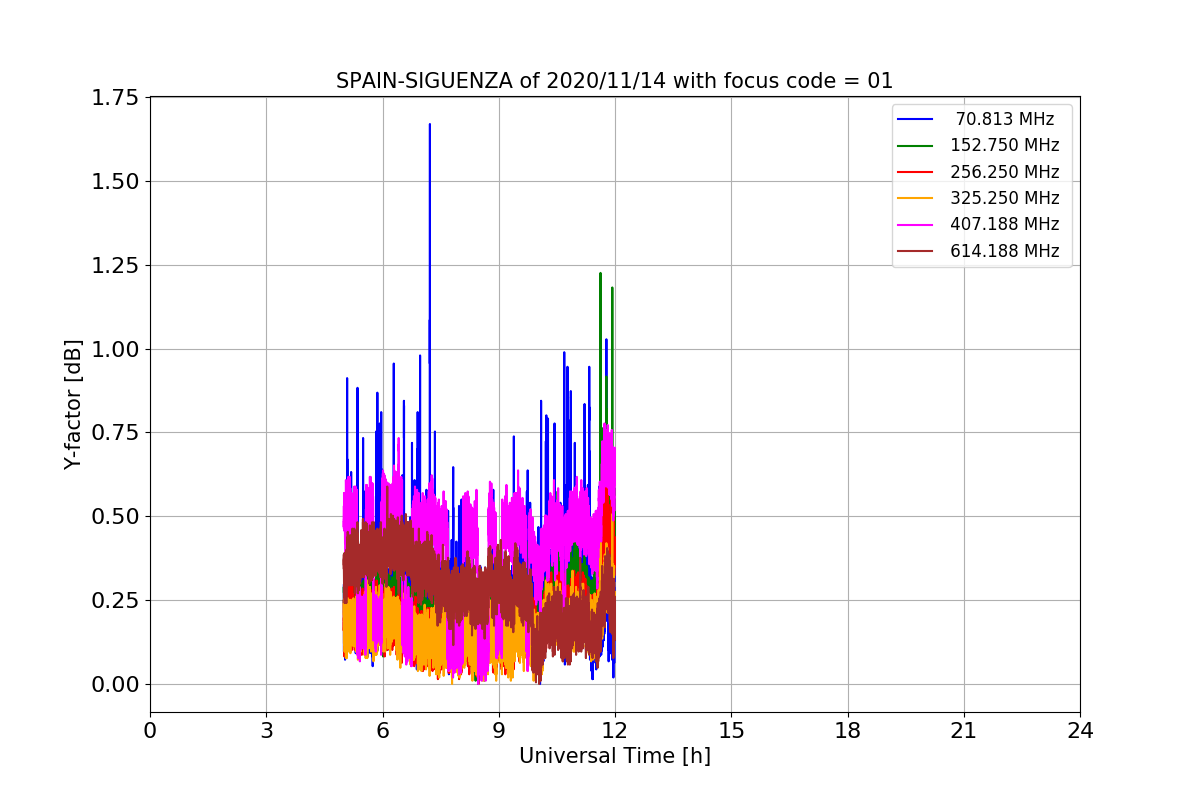Click the 12 x-axis tick label
The height and width of the screenshot is (800, 1200).
click(615, 731)
